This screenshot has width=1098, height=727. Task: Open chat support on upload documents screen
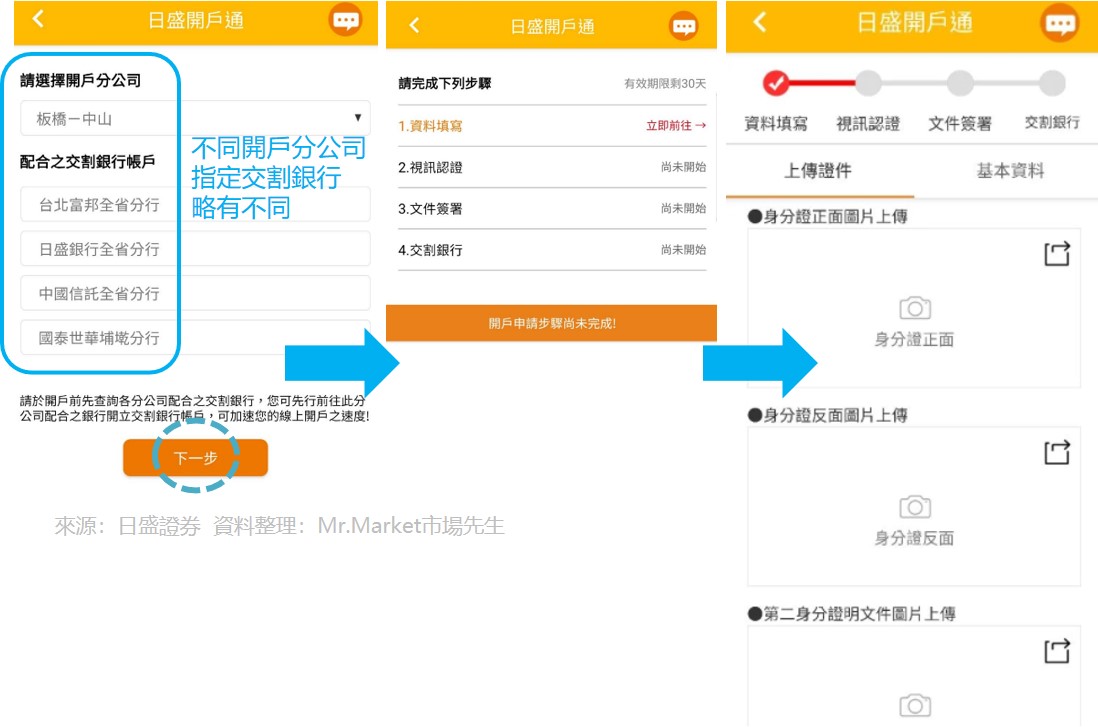tap(1060, 23)
